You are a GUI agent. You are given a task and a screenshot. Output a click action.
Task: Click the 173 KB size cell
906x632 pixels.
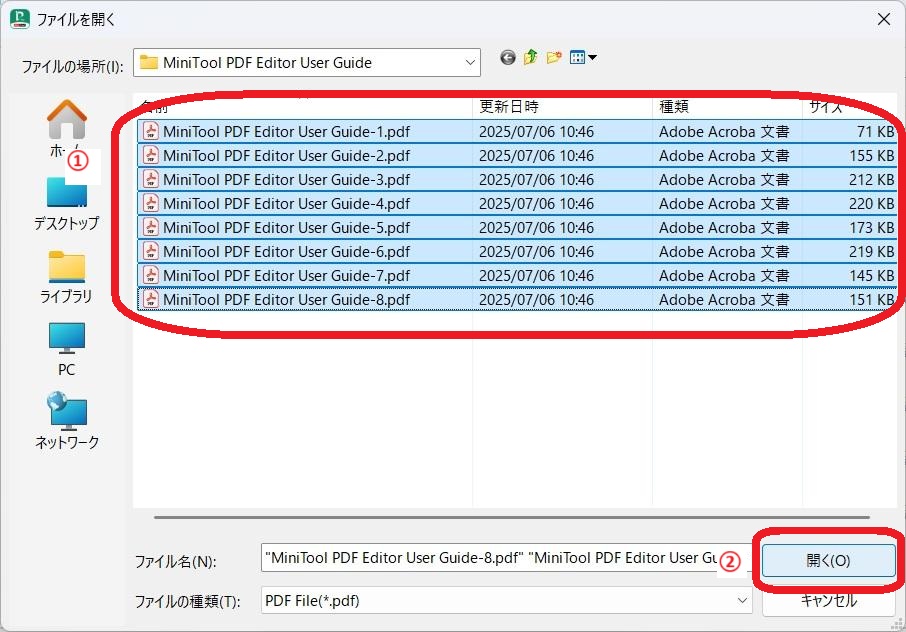871,228
